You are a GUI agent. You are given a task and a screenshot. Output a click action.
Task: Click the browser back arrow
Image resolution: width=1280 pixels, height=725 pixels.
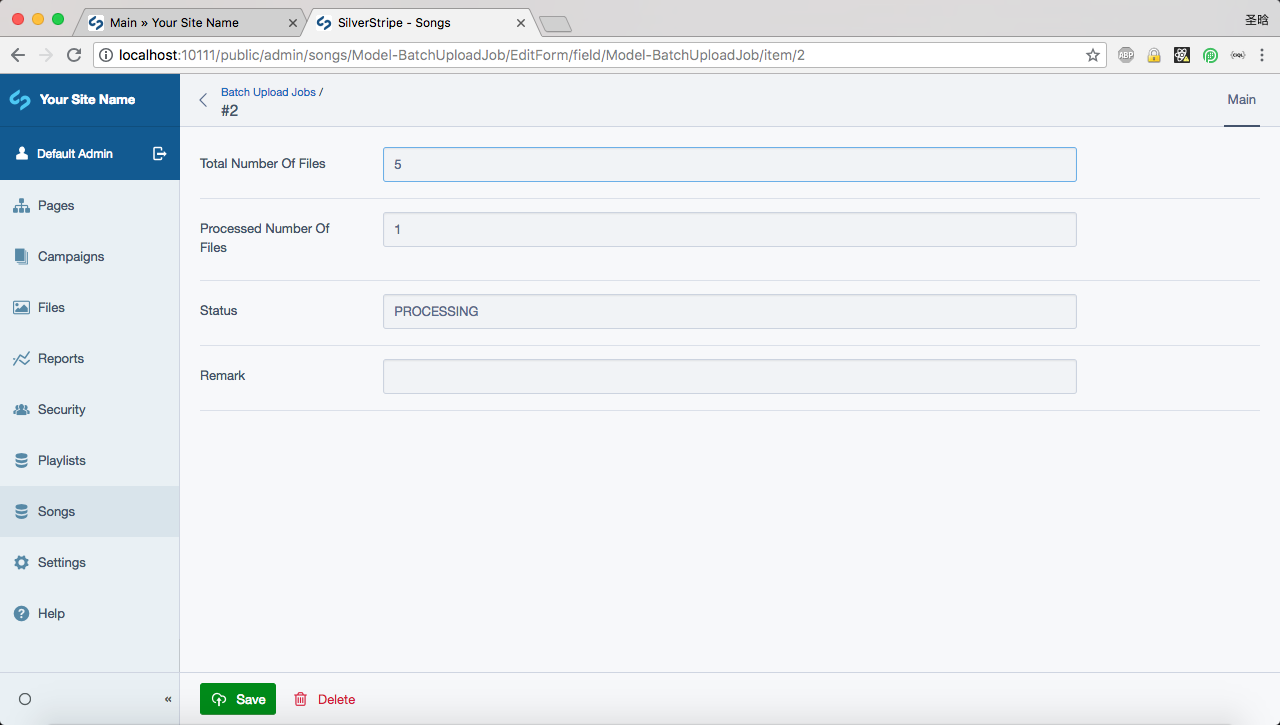point(18,55)
